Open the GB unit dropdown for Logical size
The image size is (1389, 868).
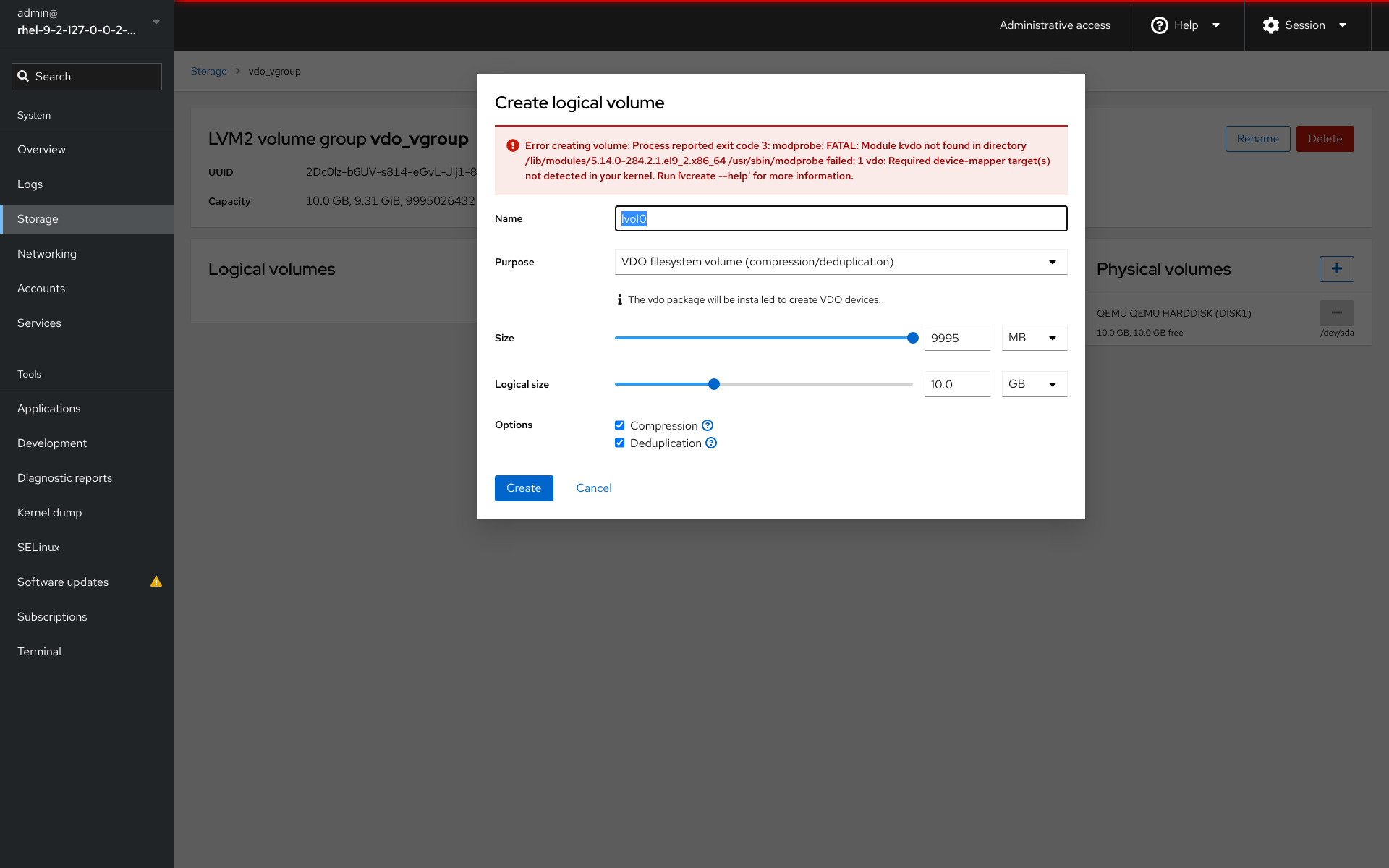click(1034, 383)
